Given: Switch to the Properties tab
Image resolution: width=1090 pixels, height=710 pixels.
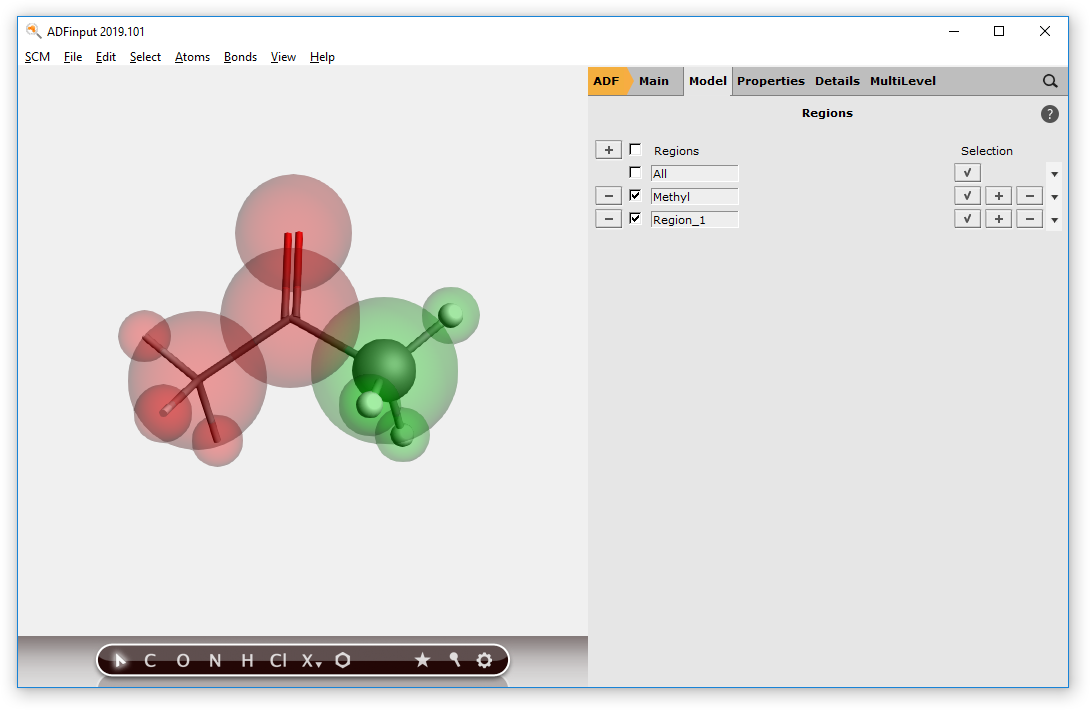Looking at the screenshot, I should click(x=770, y=81).
